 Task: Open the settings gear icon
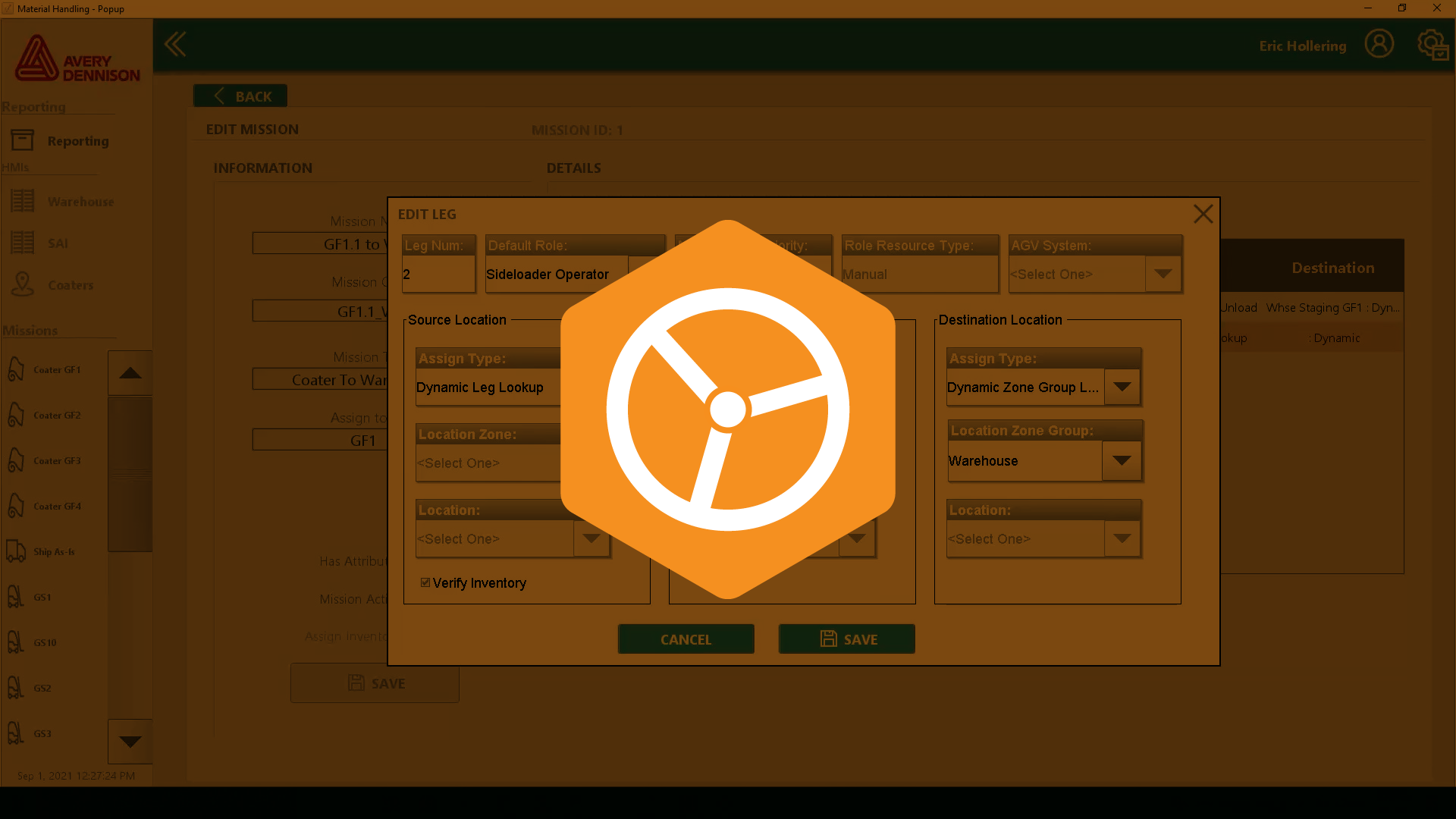(x=1432, y=44)
